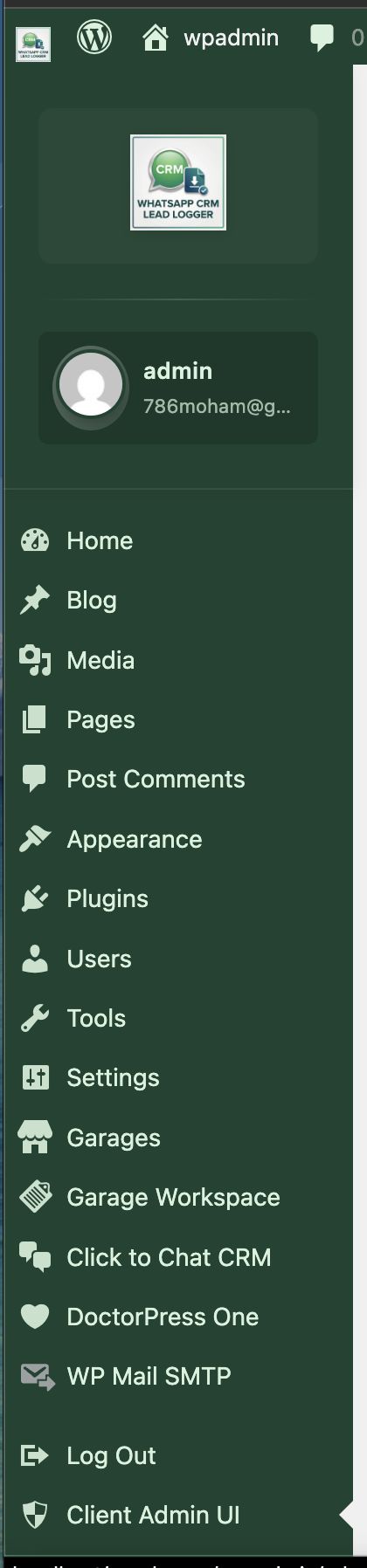Screen dimensions: 367x1568
Task: Click the Garages storefront icon
Action: [x=35, y=1138]
